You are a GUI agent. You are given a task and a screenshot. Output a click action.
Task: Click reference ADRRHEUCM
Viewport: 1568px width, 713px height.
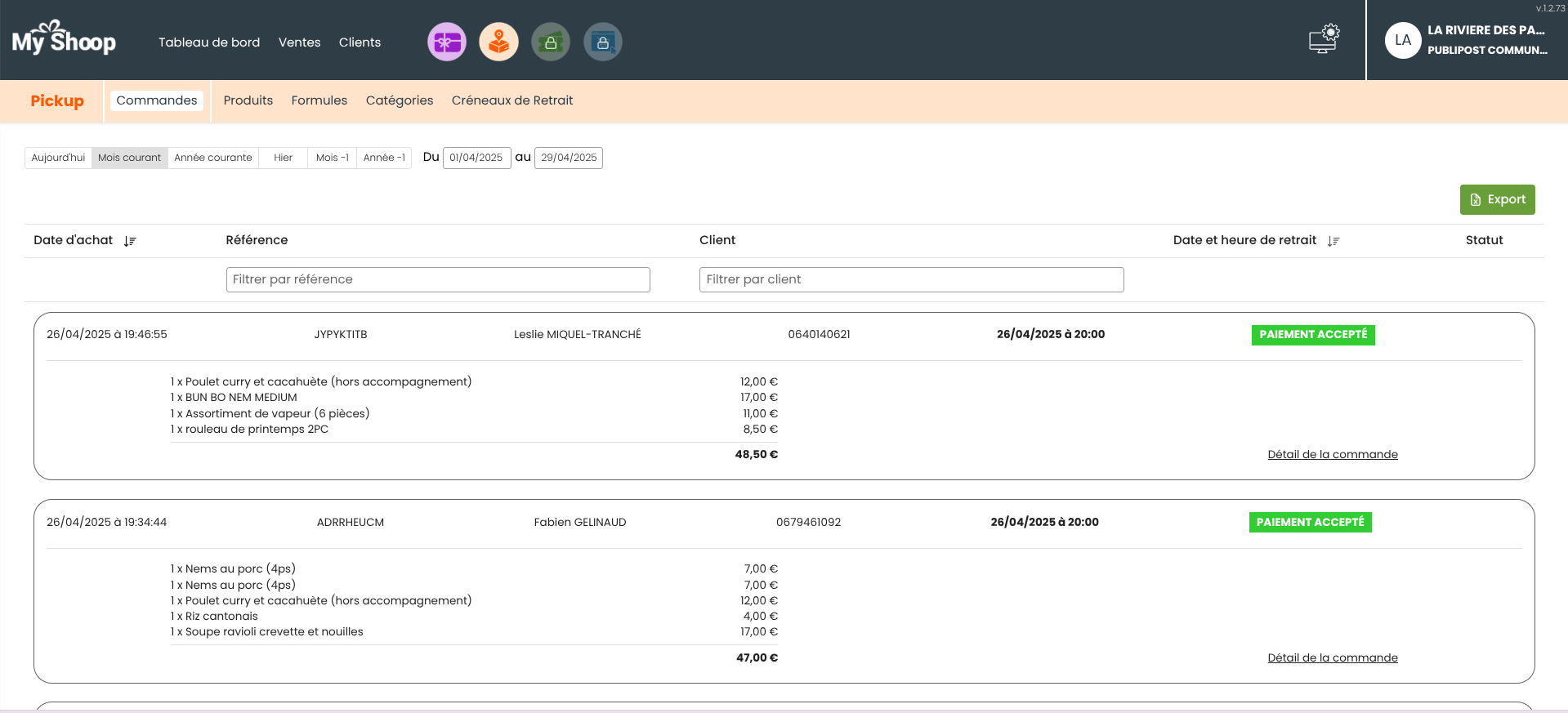[351, 522]
